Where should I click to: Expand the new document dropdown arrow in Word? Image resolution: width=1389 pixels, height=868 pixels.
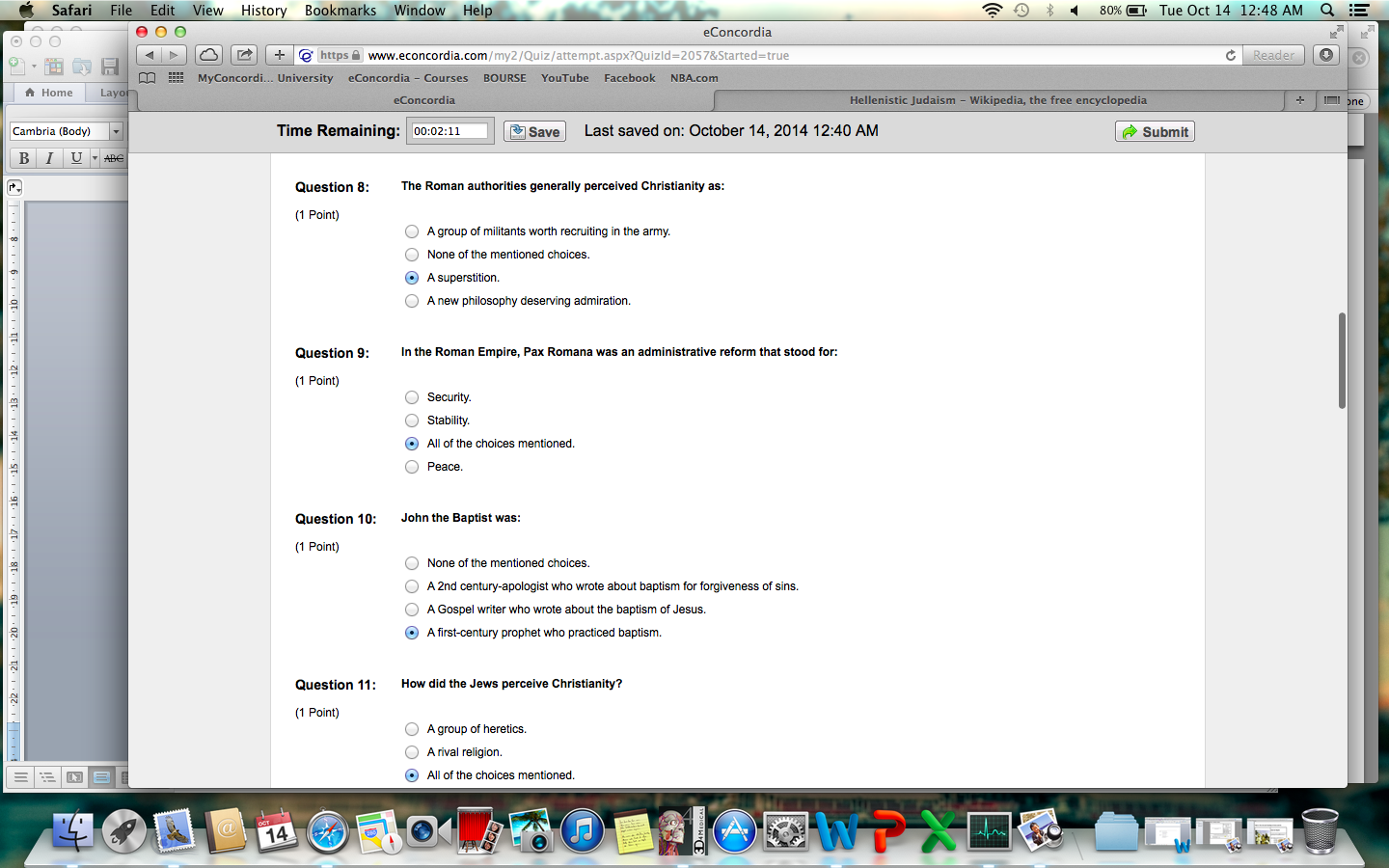[34, 67]
